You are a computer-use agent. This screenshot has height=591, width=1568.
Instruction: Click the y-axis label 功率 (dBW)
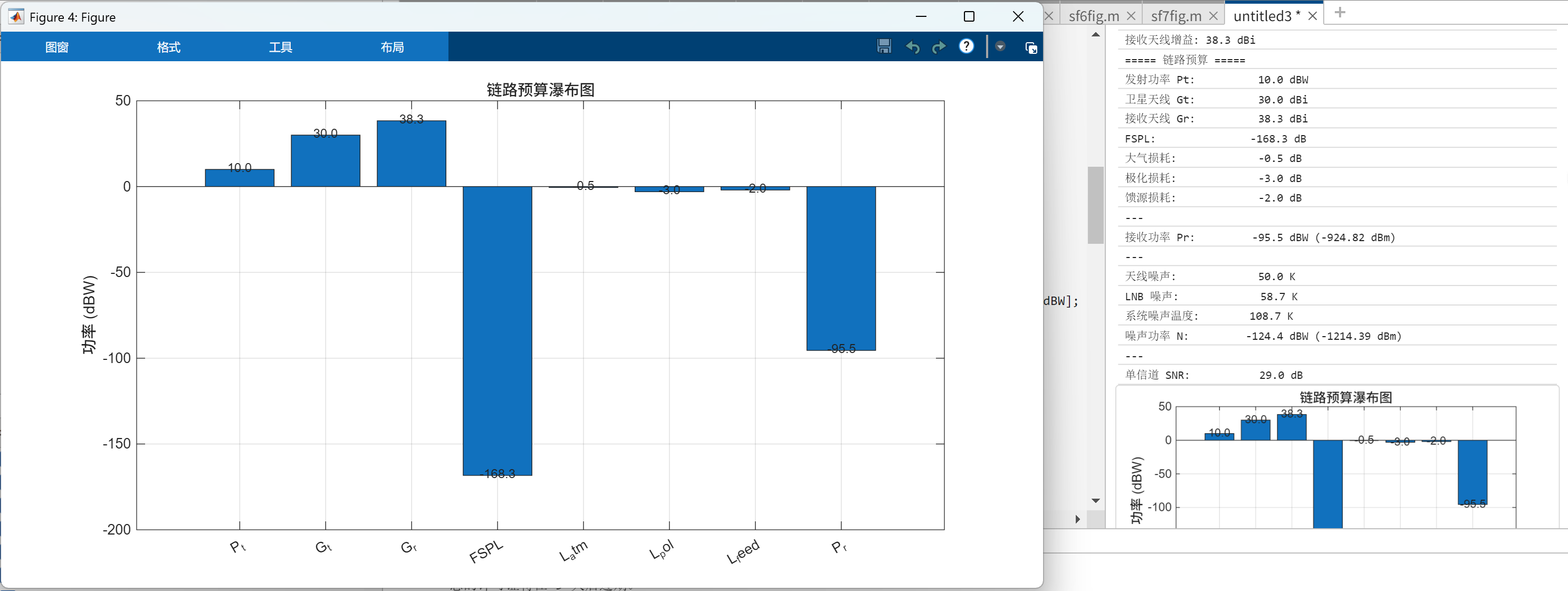(x=90, y=314)
